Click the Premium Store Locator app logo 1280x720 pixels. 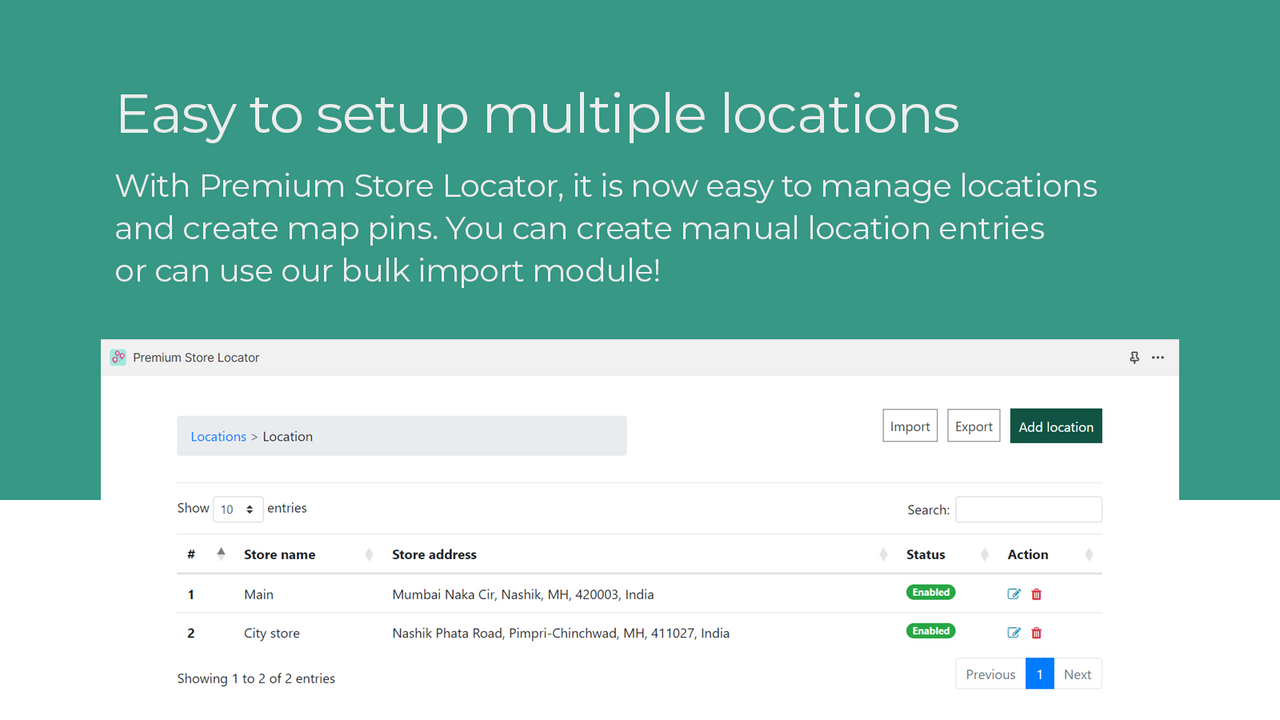118,357
